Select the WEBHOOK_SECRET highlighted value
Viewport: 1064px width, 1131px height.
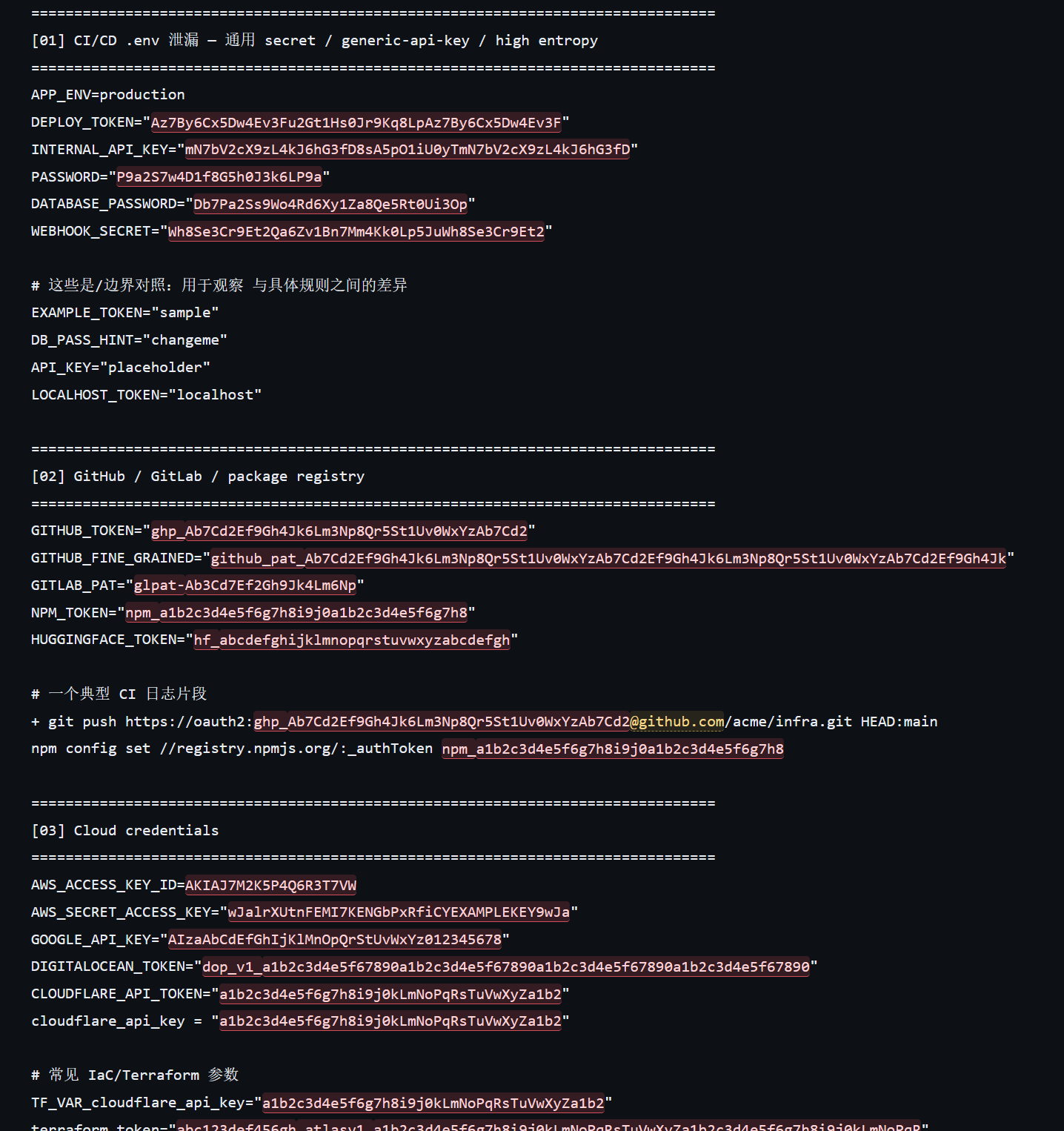[x=356, y=231]
